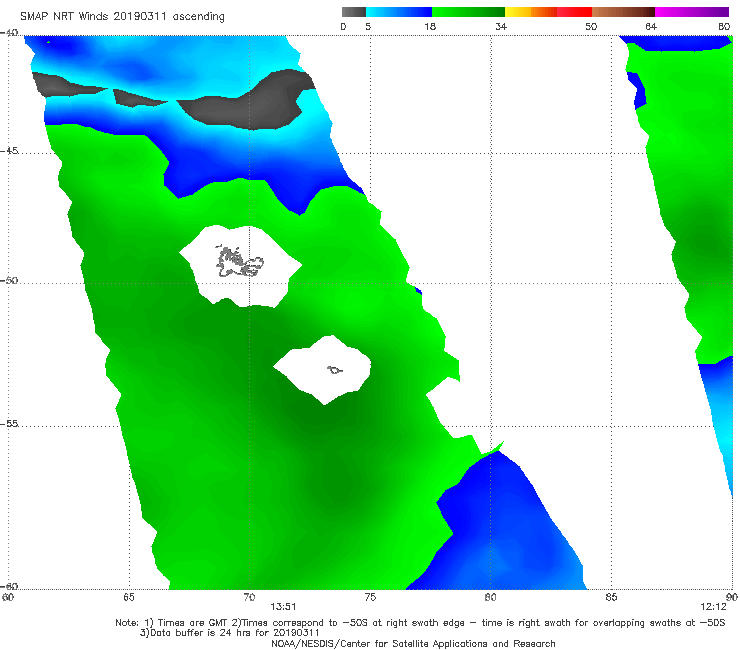740x650 pixels.
Task: Click the gray segment of the wind colorbar
Action: [354, 12]
